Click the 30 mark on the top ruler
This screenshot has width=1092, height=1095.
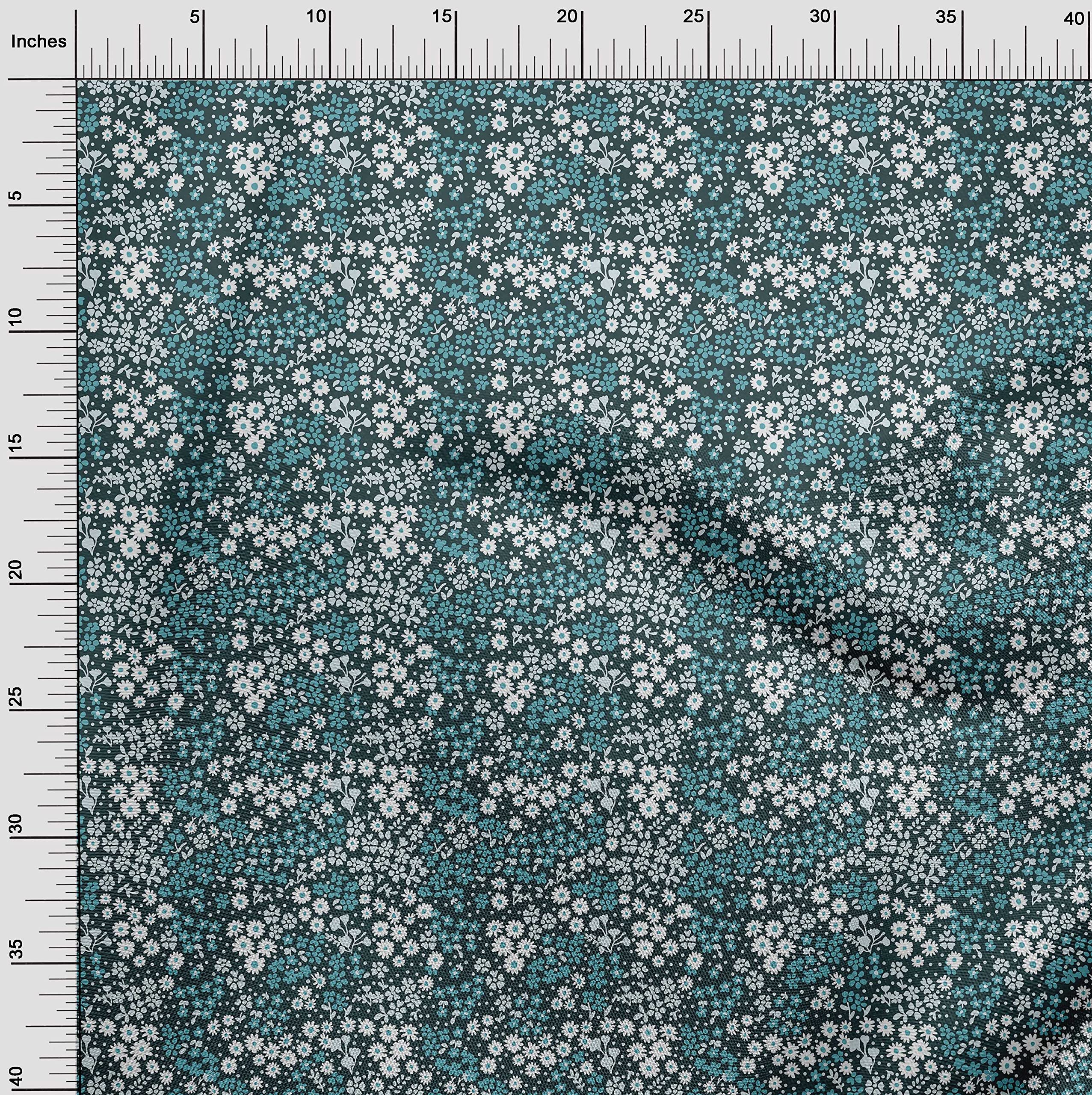[x=820, y=17]
